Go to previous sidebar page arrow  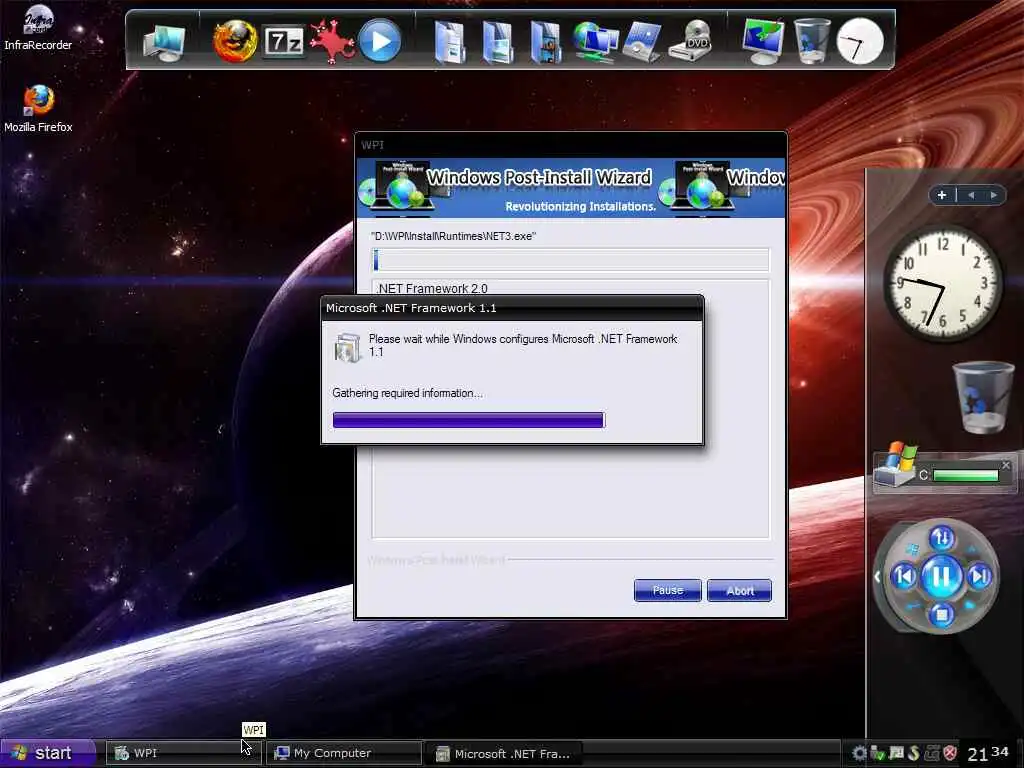point(971,195)
